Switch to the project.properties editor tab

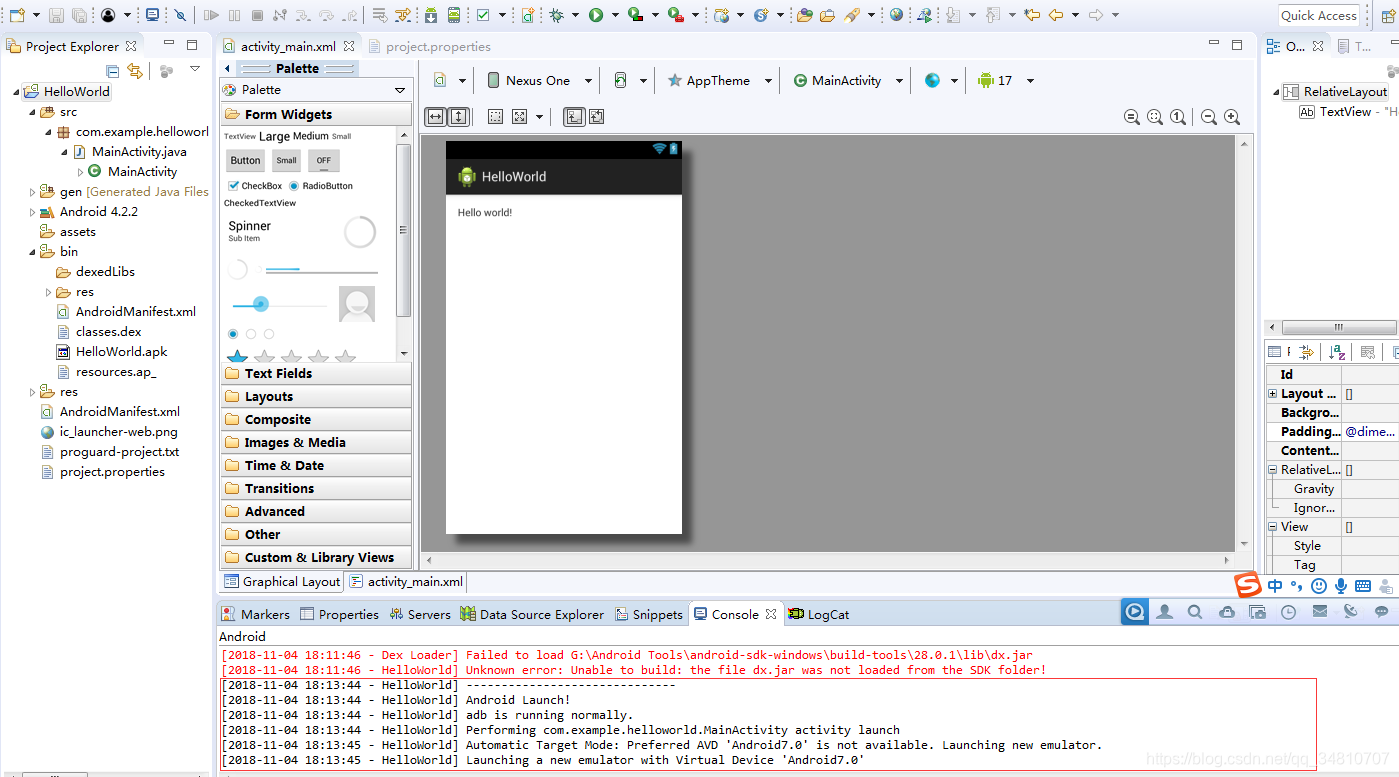pos(430,47)
